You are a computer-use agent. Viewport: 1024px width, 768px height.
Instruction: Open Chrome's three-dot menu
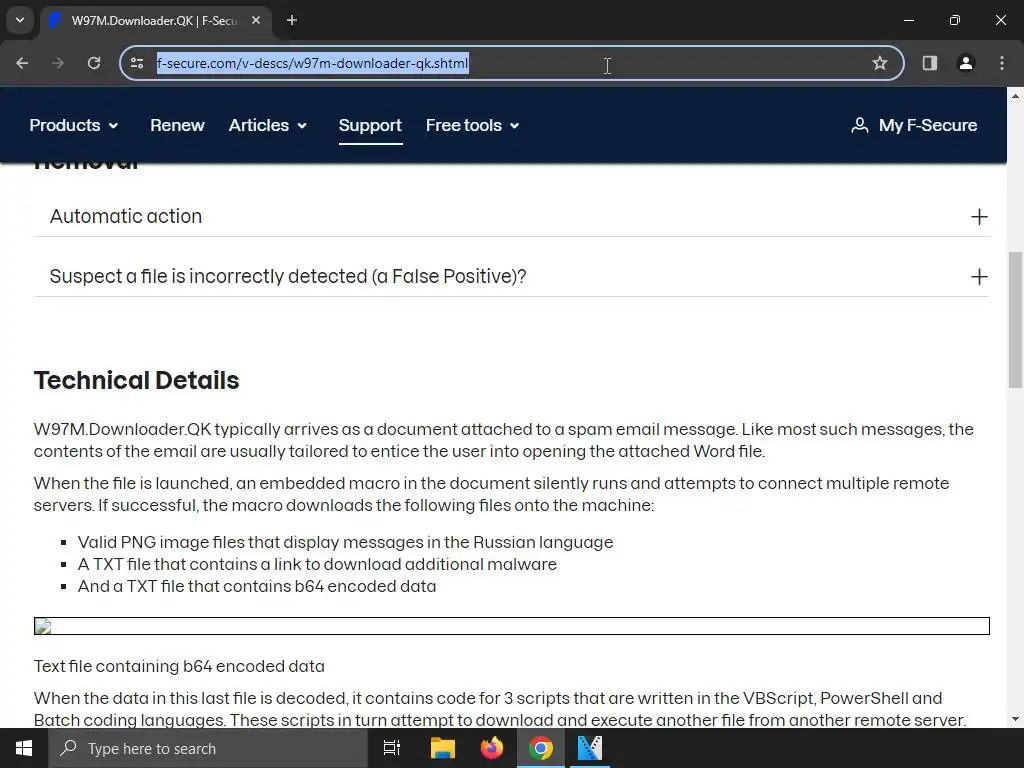(1002, 63)
